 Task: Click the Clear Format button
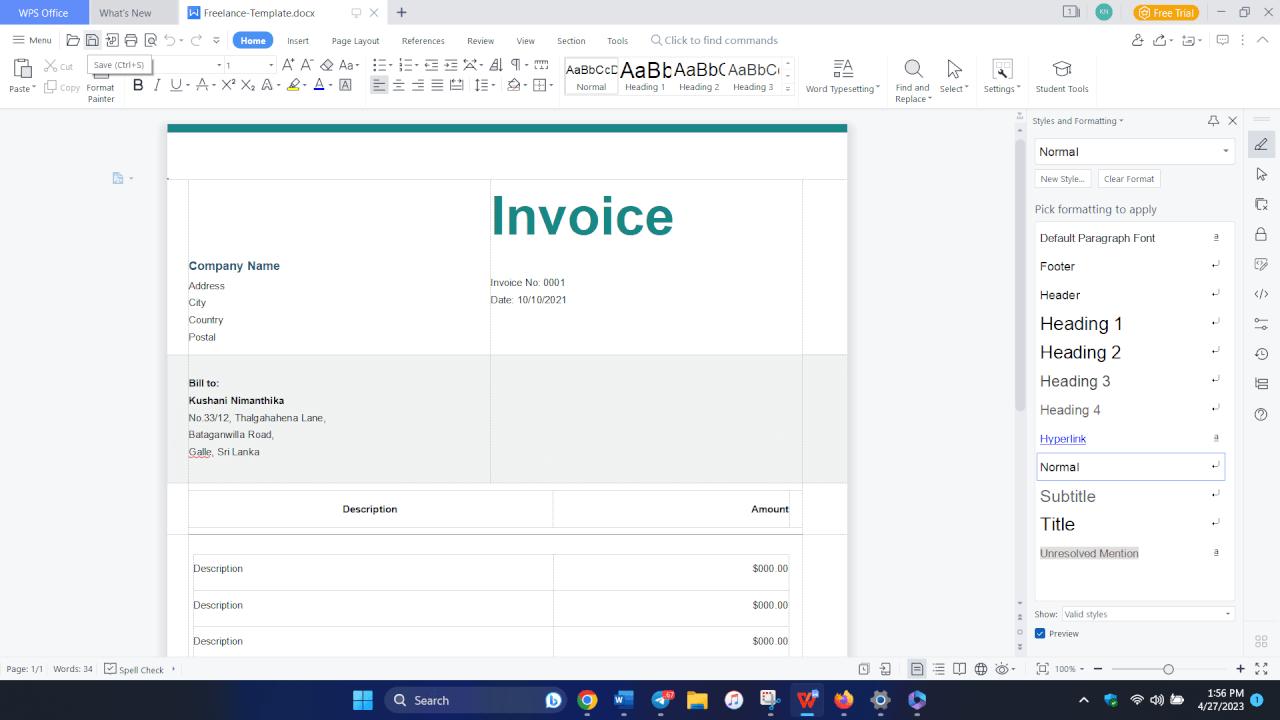1128,178
